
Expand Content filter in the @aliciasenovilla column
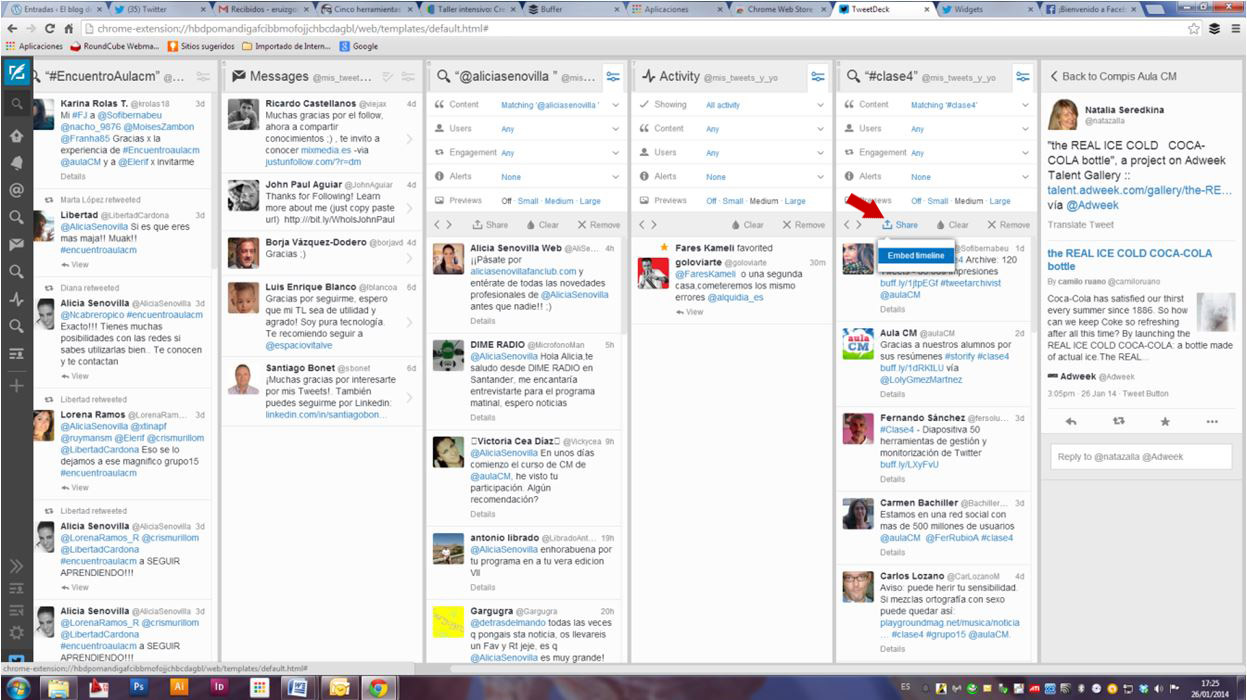(615, 105)
